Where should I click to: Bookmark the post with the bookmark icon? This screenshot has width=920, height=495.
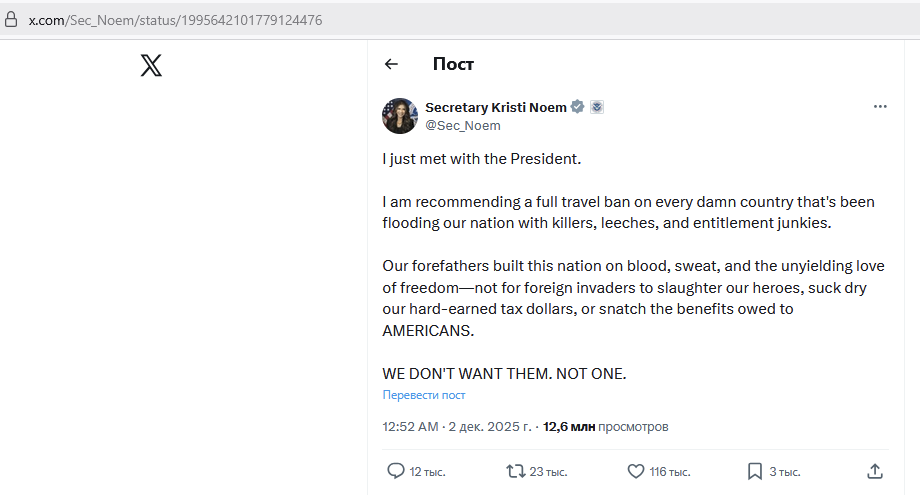pos(755,471)
